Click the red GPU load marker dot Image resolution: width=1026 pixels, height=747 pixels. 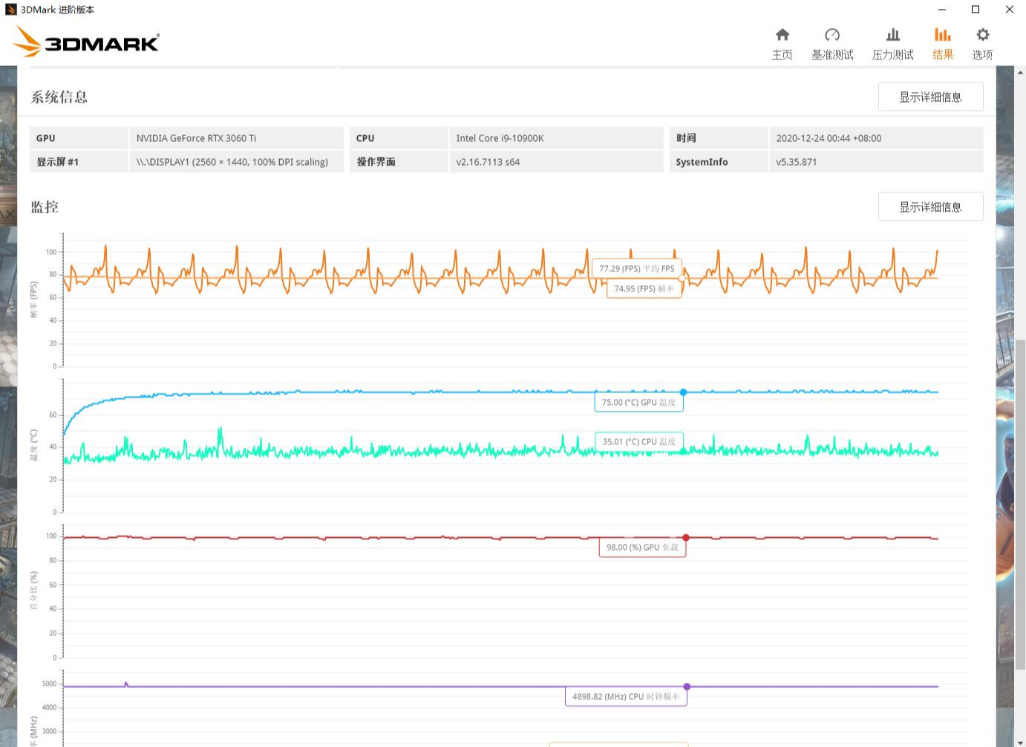[x=686, y=538]
